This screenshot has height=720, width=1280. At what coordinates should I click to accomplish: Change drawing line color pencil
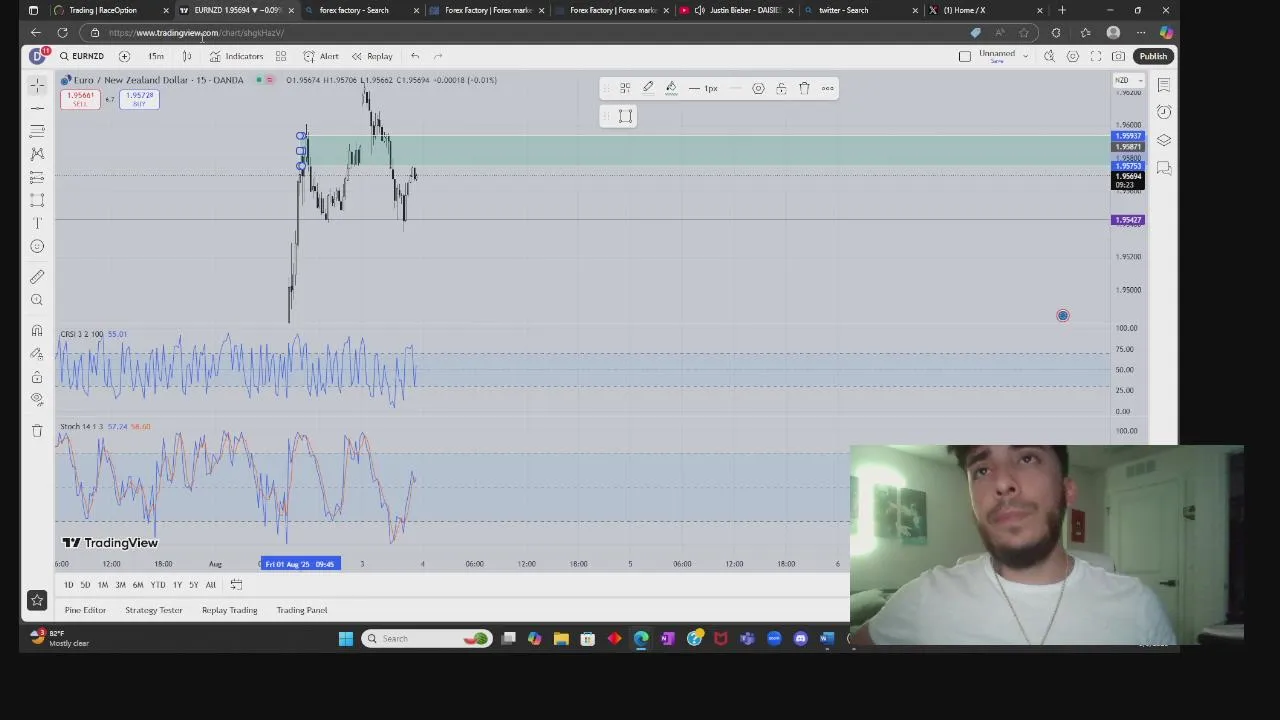pyautogui.click(x=648, y=88)
